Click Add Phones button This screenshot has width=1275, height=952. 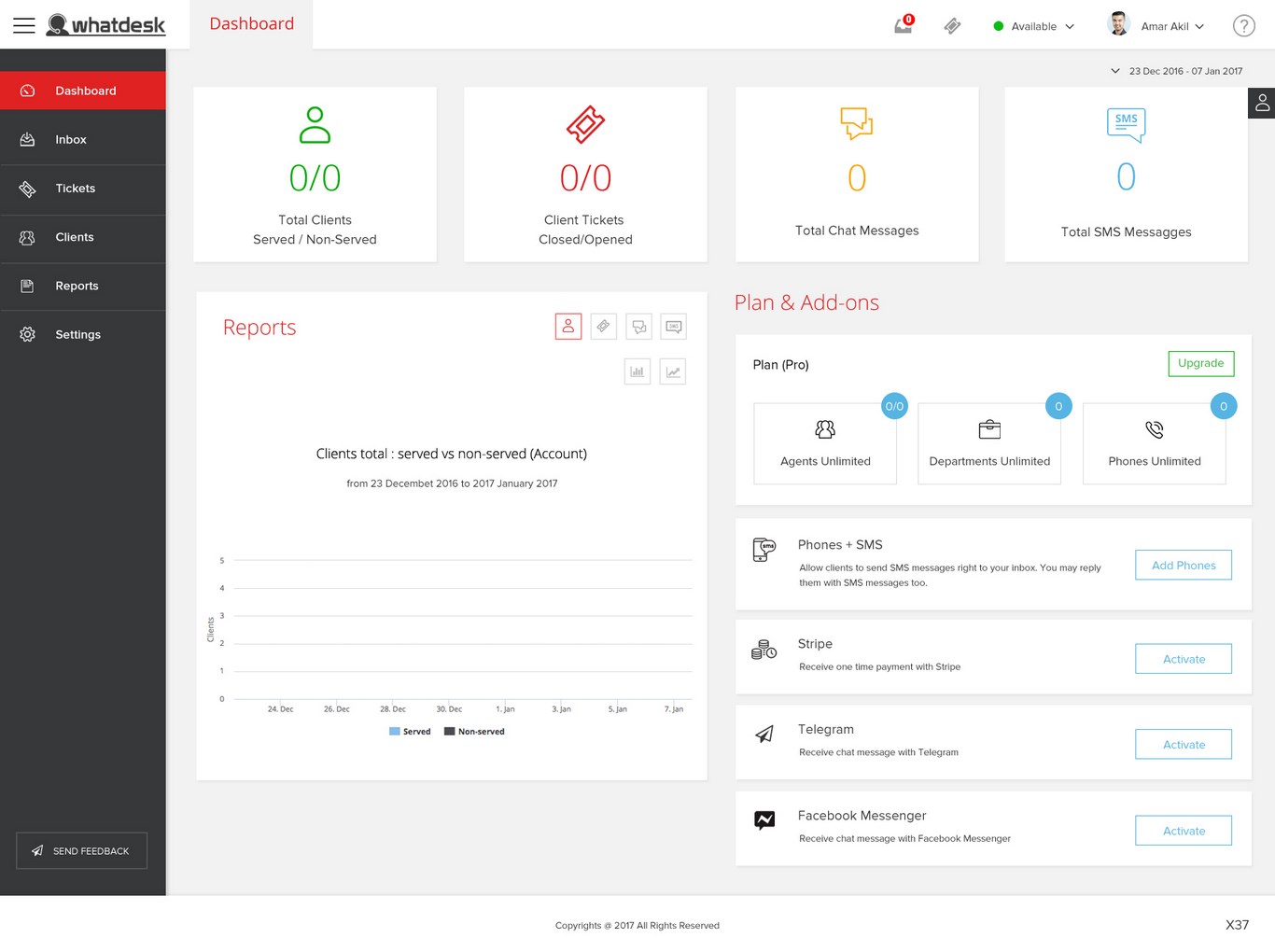click(1183, 565)
